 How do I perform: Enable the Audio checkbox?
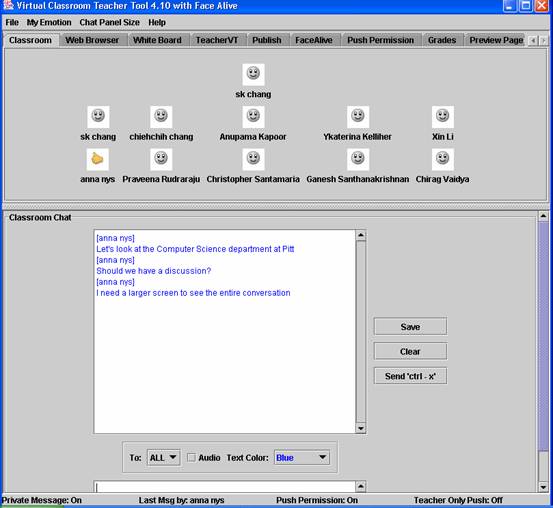pos(191,458)
